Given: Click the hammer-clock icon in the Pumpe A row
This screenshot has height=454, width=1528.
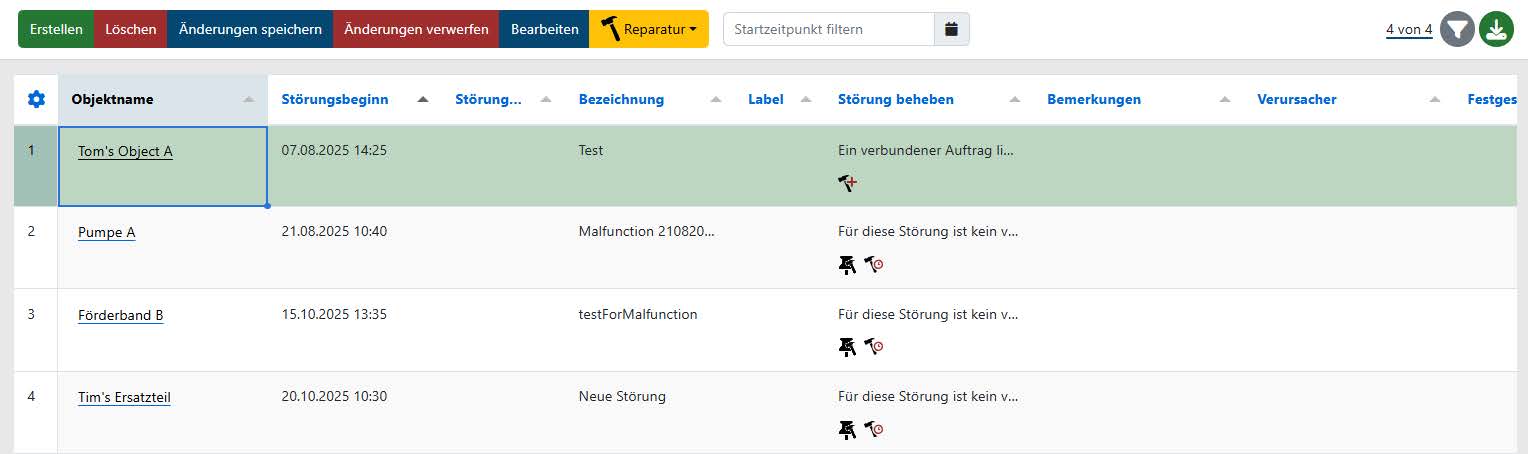Looking at the screenshot, I should [x=874, y=264].
